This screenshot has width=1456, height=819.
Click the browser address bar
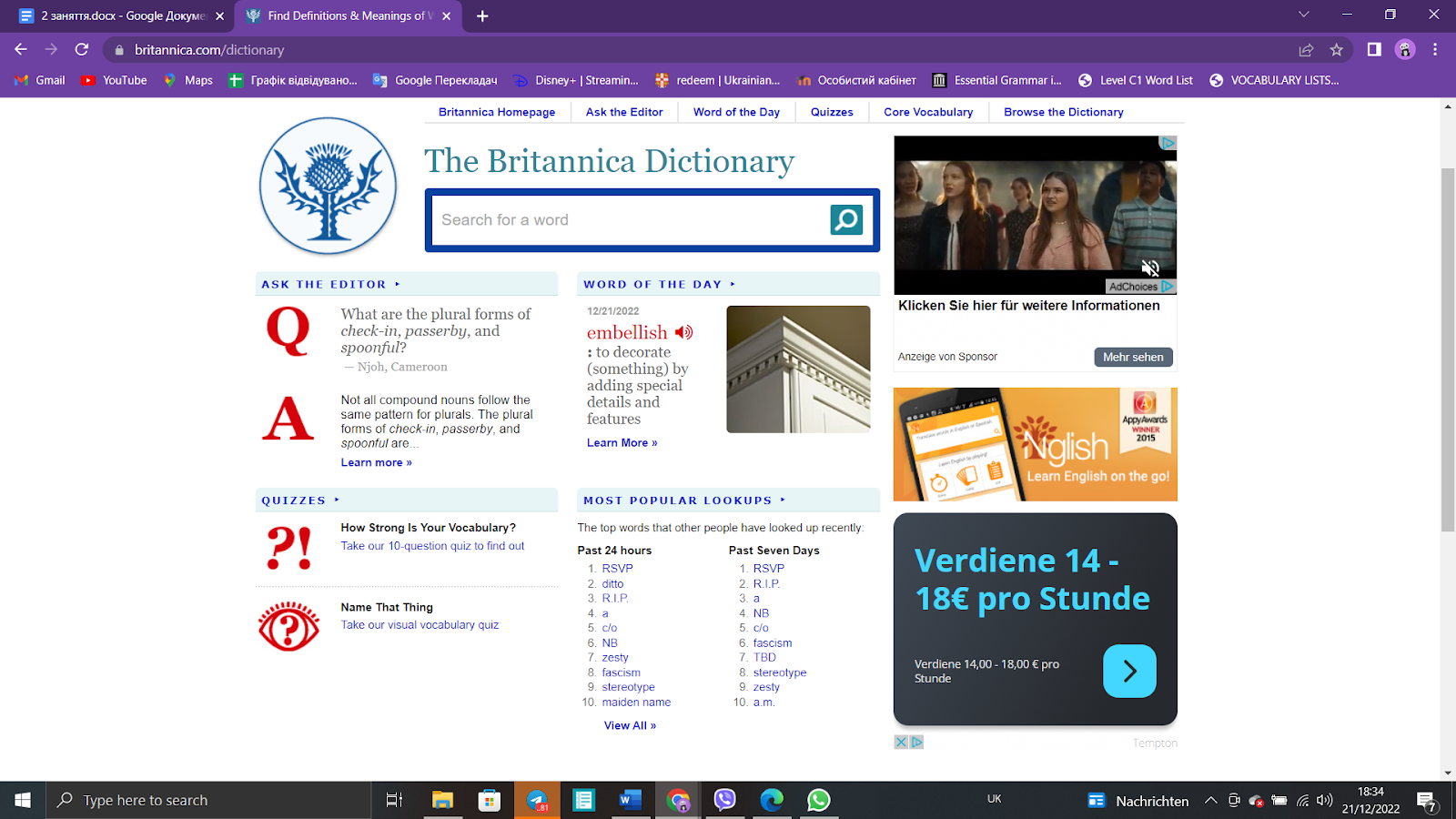pyautogui.click(x=710, y=50)
